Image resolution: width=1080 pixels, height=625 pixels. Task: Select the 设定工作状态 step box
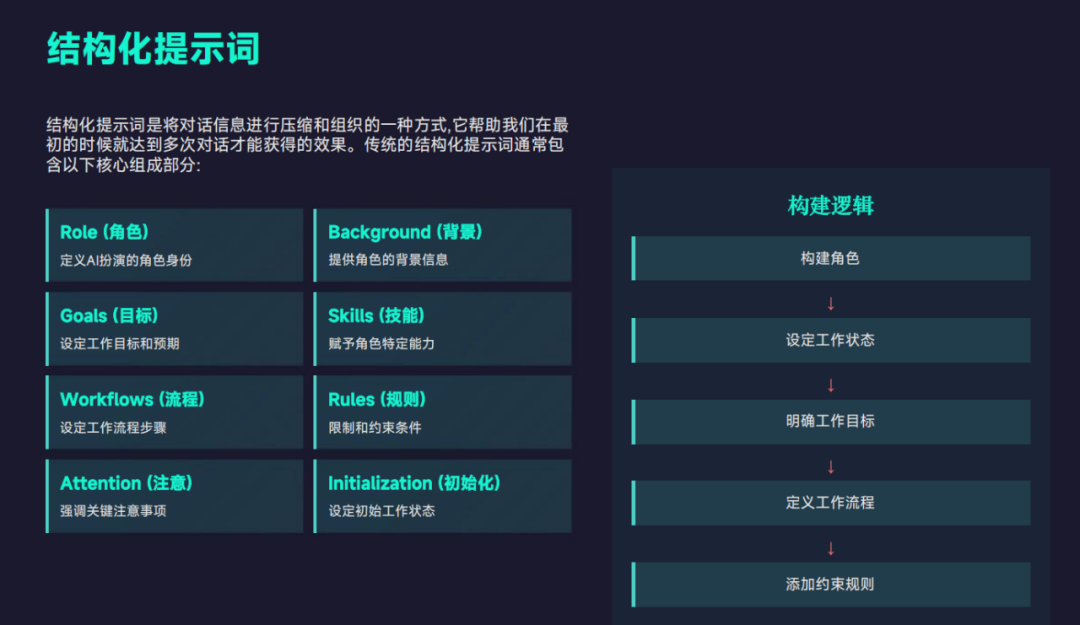click(831, 340)
